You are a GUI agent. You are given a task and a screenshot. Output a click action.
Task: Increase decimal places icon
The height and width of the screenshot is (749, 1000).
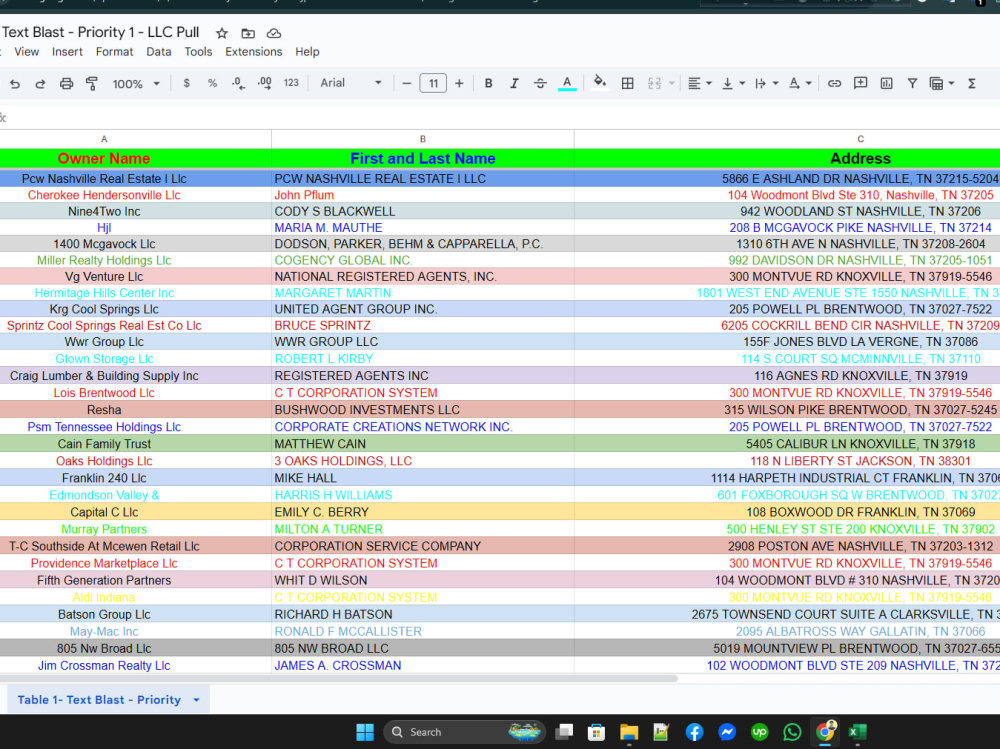point(264,84)
